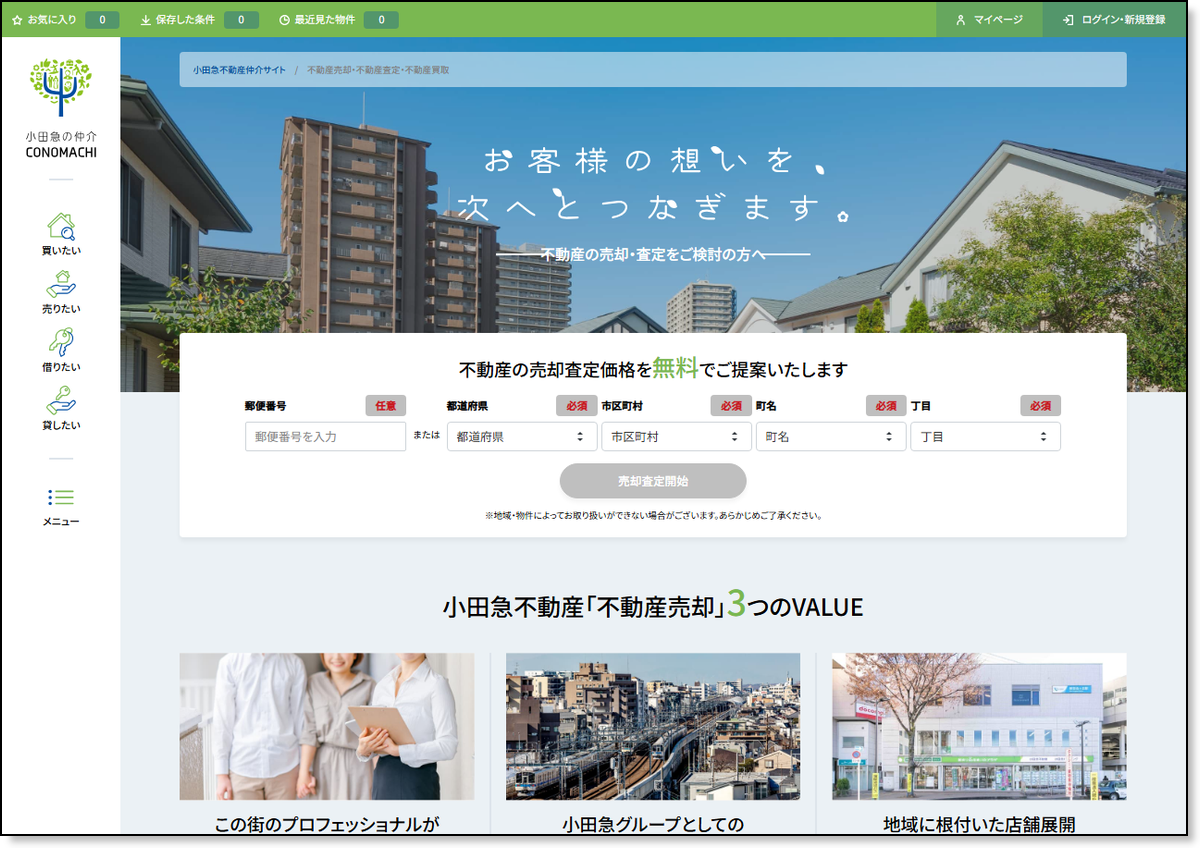Click the 任意 label badge

(x=386, y=406)
